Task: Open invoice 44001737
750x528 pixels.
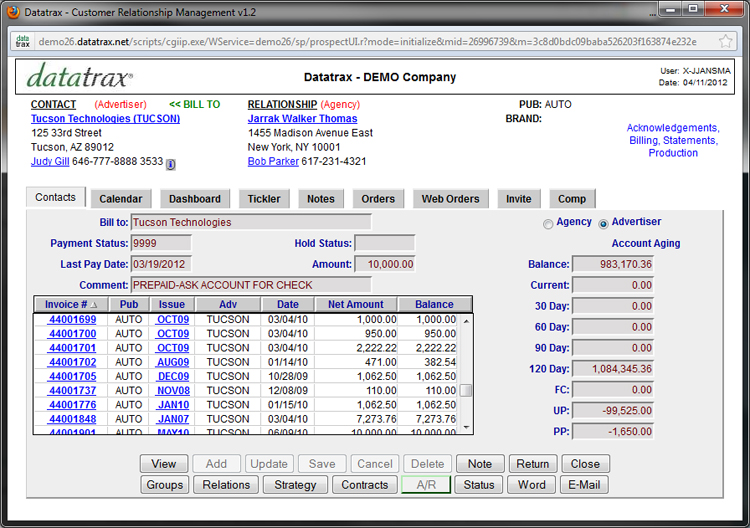Action: pos(73,391)
